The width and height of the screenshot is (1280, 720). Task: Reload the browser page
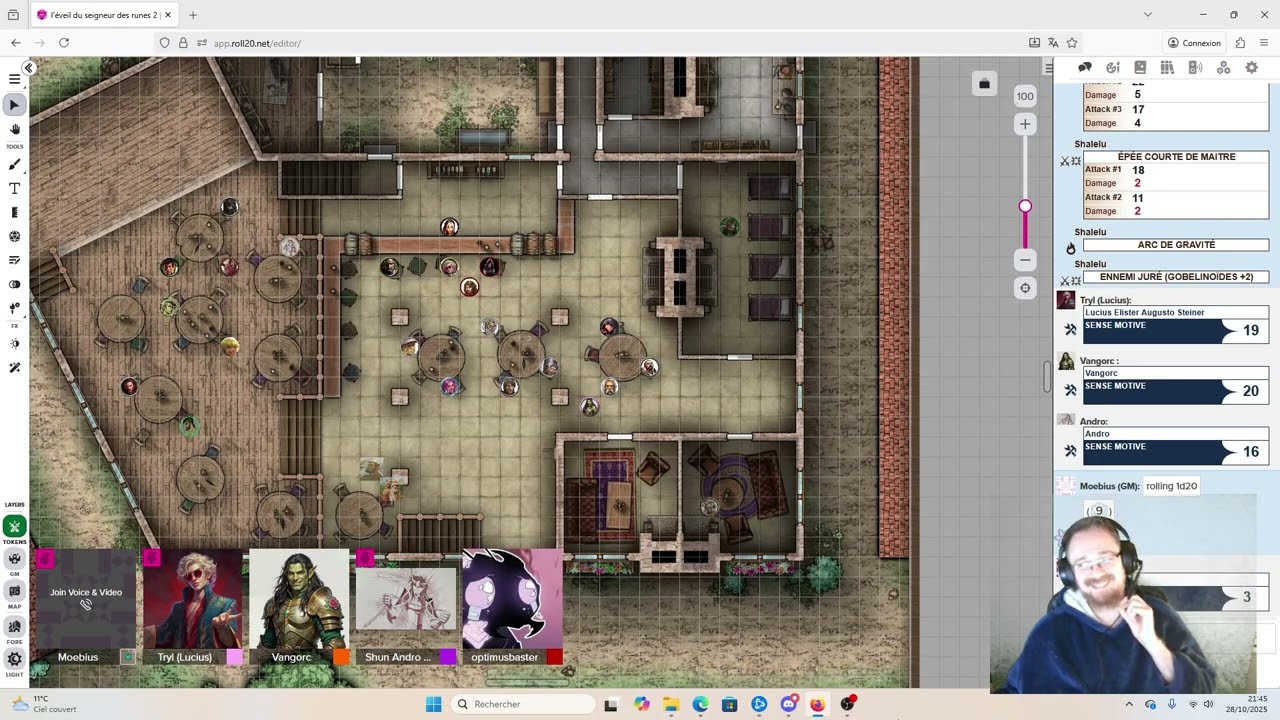coord(64,43)
